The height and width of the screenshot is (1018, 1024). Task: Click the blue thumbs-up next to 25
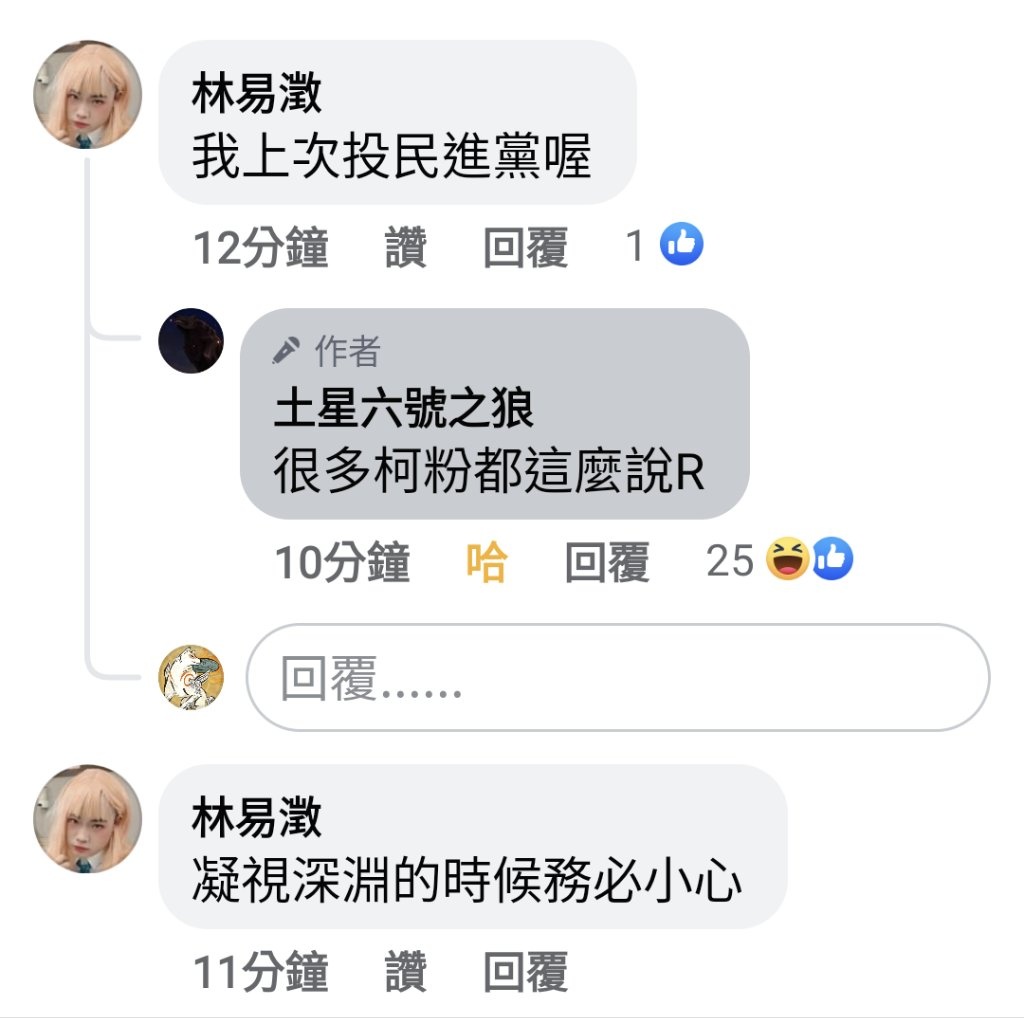coord(832,559)
